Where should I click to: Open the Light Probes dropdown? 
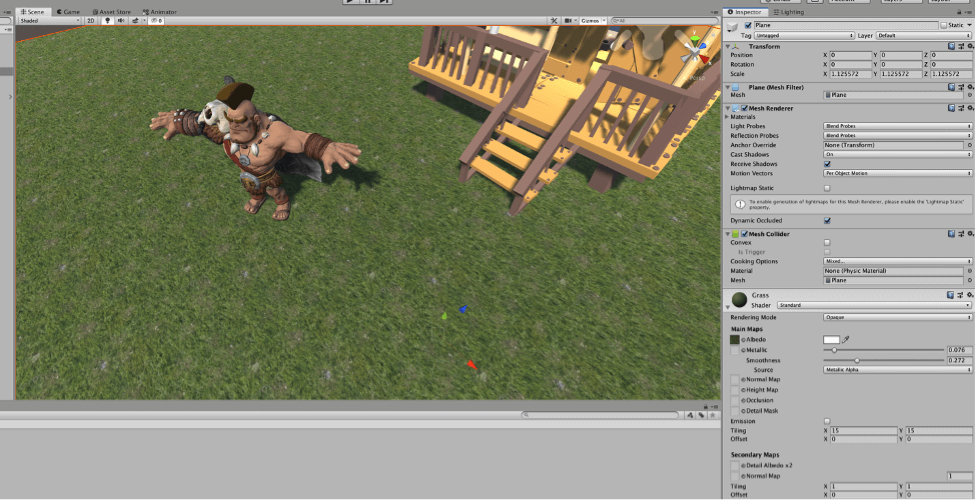point(897,126)
